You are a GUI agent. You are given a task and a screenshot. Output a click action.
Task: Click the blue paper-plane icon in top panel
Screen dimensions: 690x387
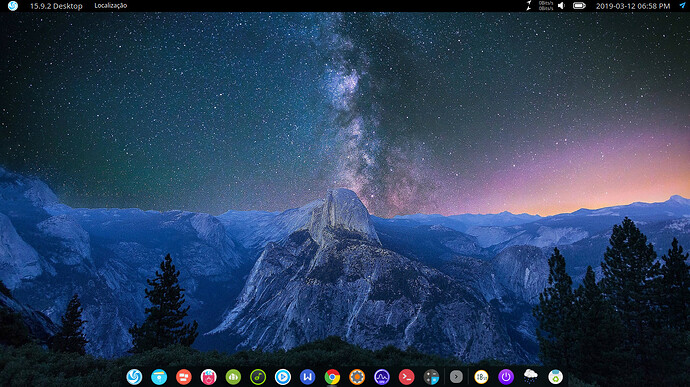(x=682, y=6)
